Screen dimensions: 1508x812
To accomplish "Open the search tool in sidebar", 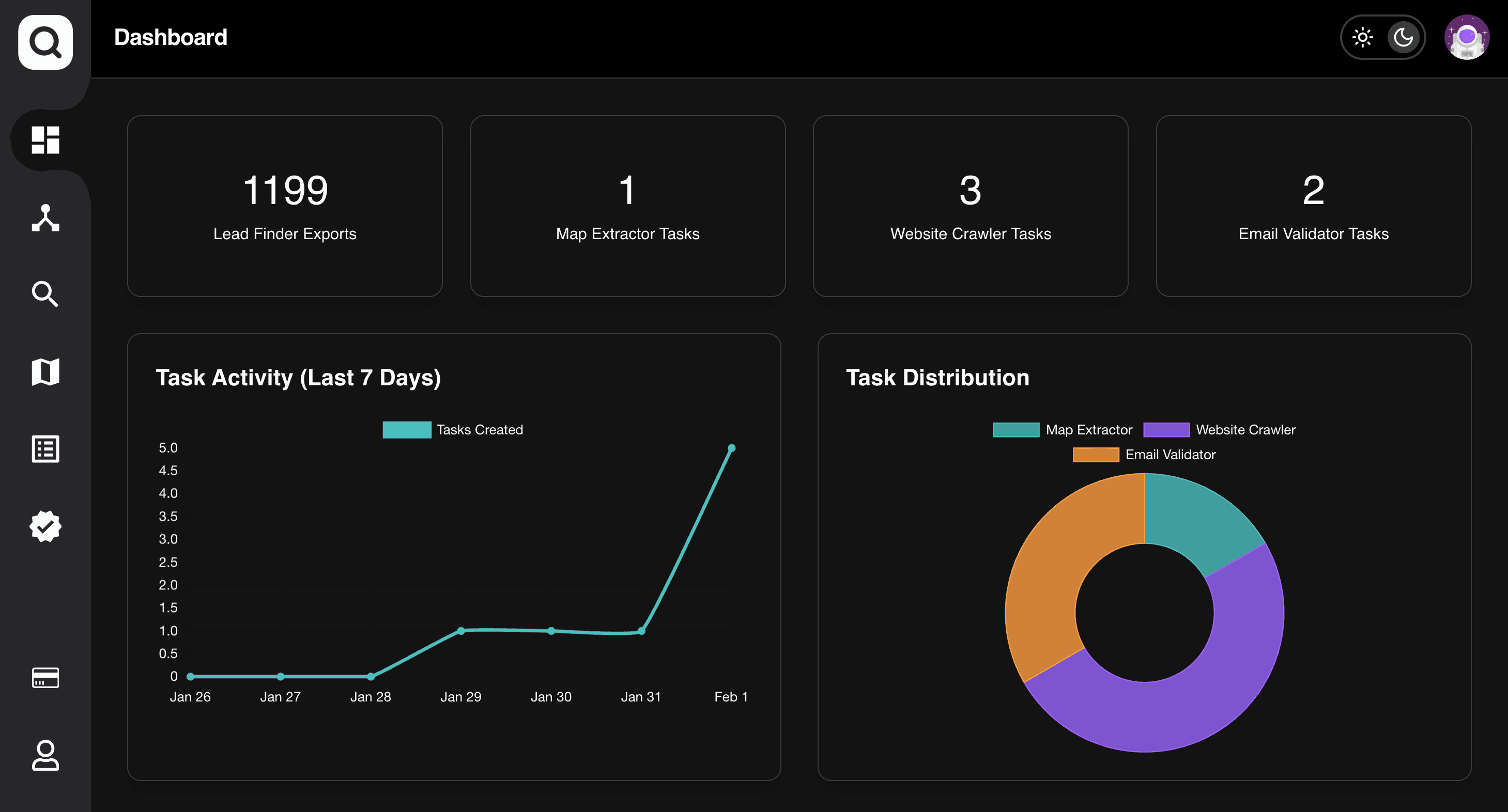I will (45, 294).
